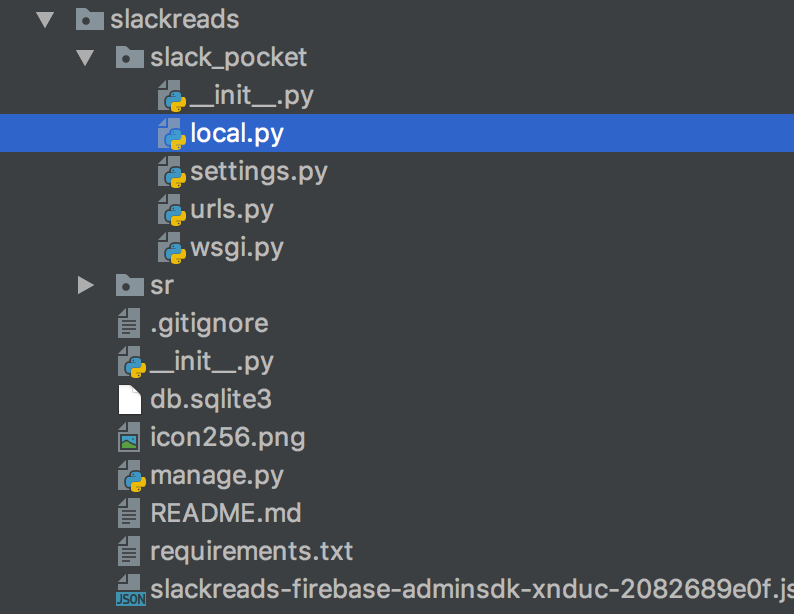Select the slackreads project folder name
Image resolution: width=794 pixels, height=614 pixels.
click(x=175, y=19)
